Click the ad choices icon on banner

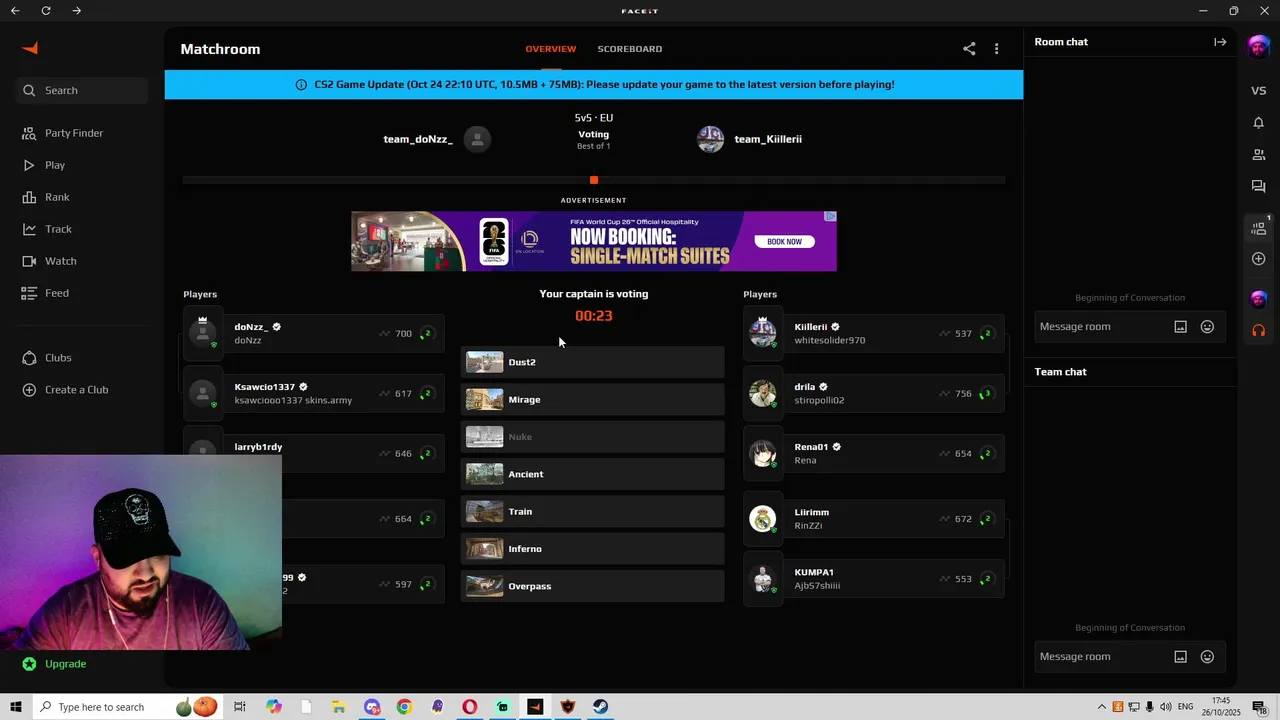[830, 216]
